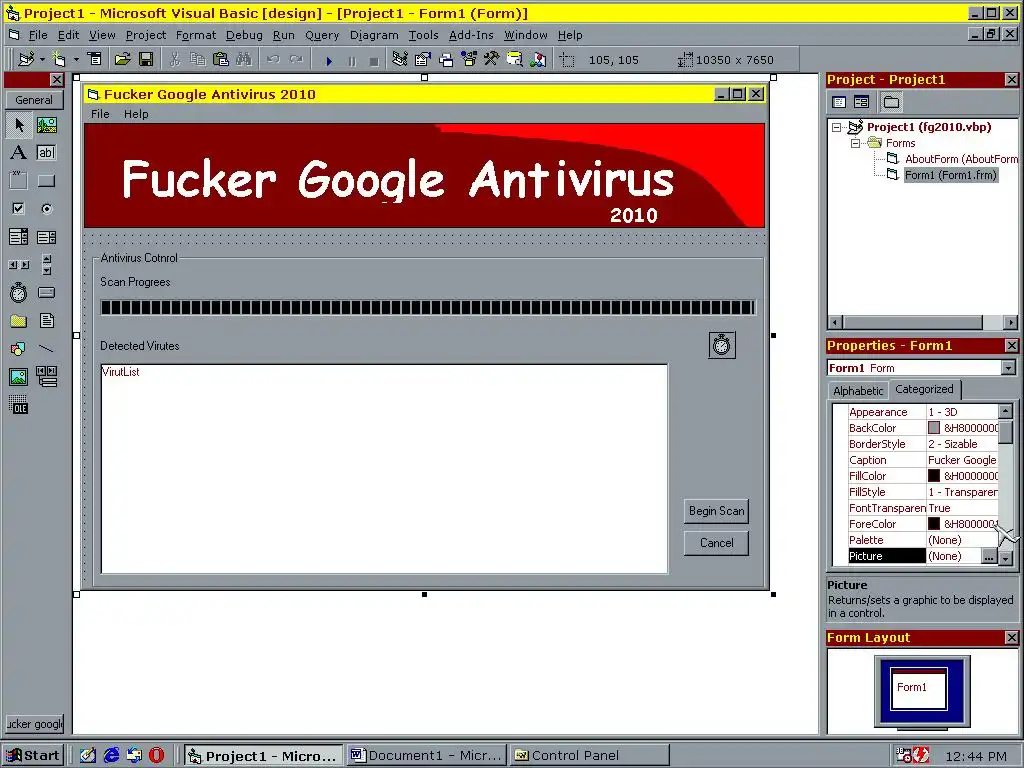Collapse the Project1 (fg2010.vbp) tree node
1024x768 pixels.
(837, 127)
